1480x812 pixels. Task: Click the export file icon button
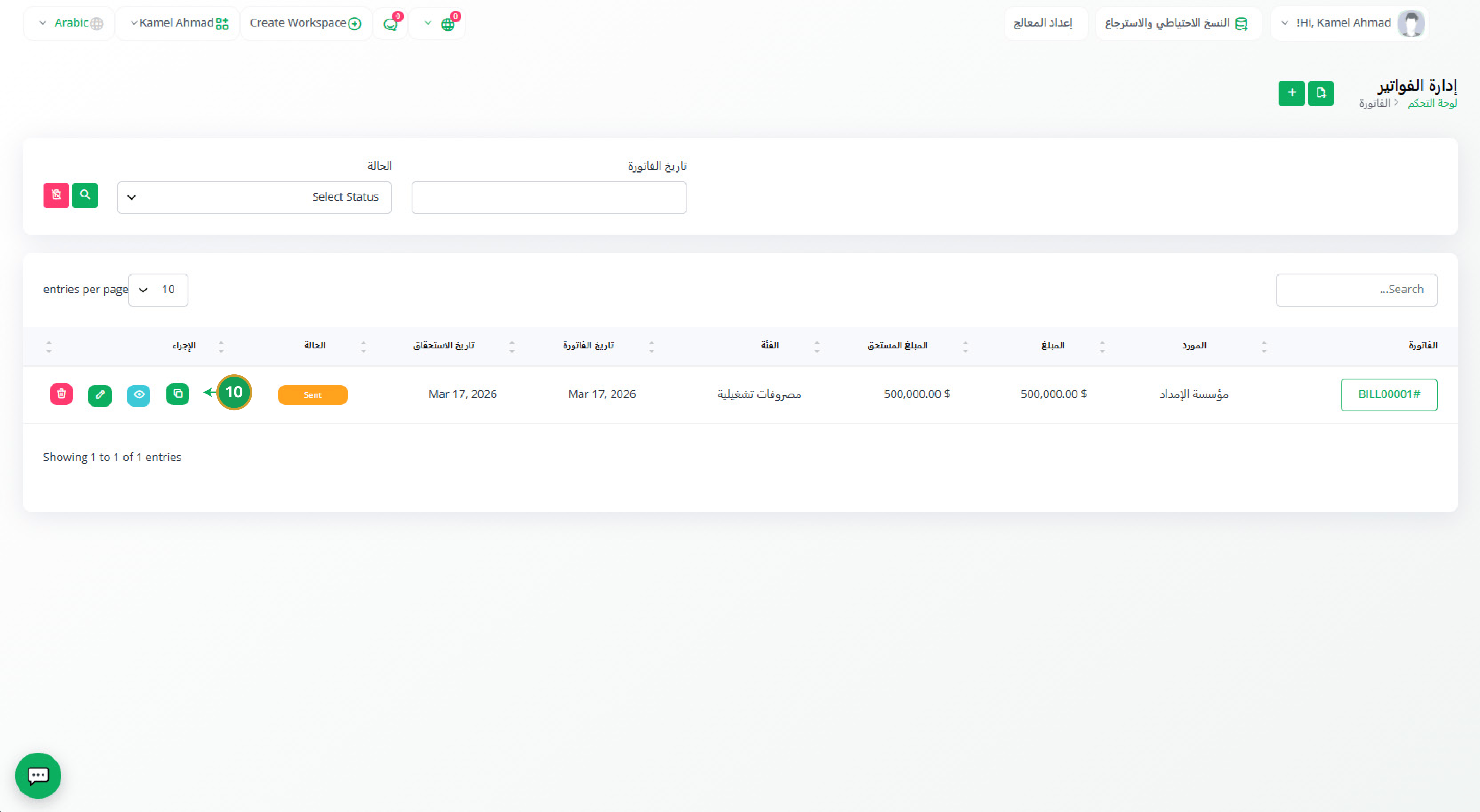click(x=1320, y=93)
